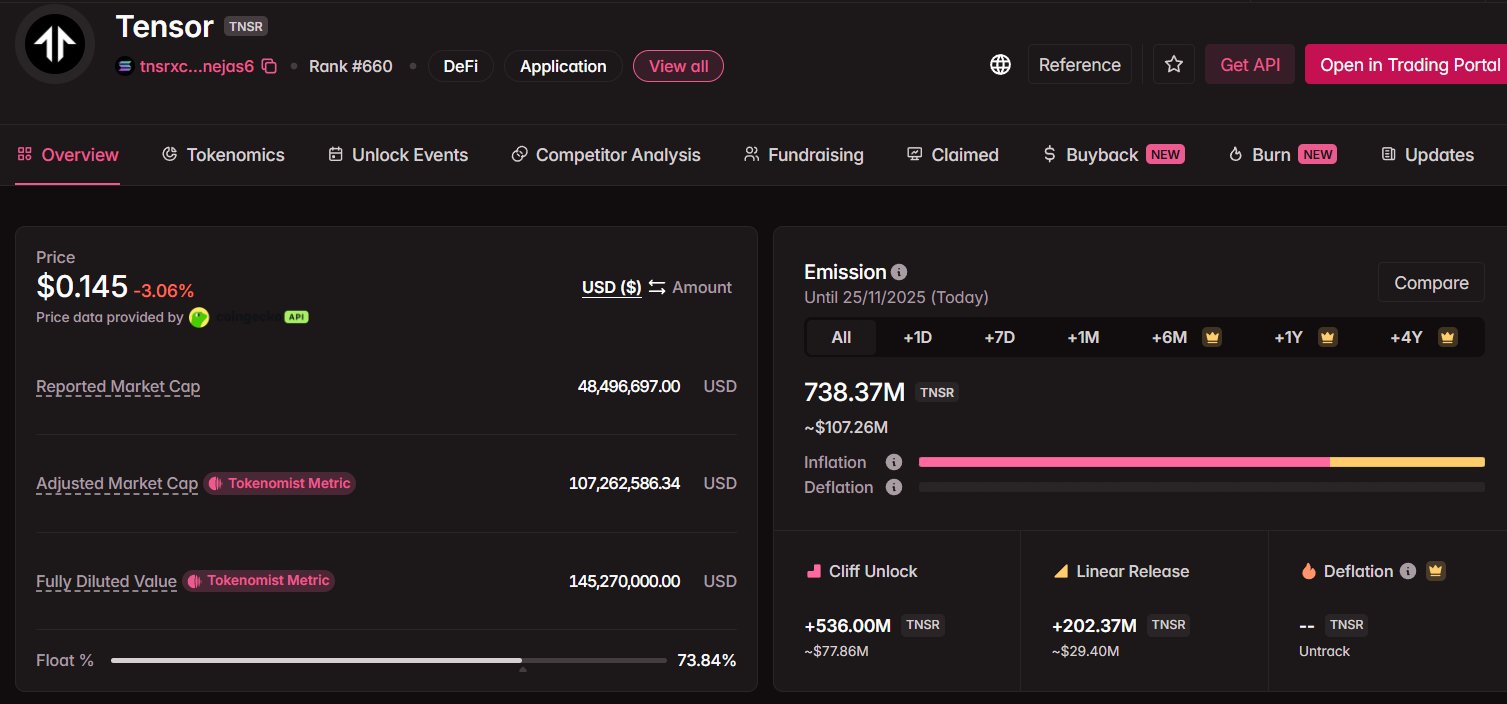The width and height of the screenshot is (1507, 704).
Task: Expand tags with View all
Action: (678, 66)
